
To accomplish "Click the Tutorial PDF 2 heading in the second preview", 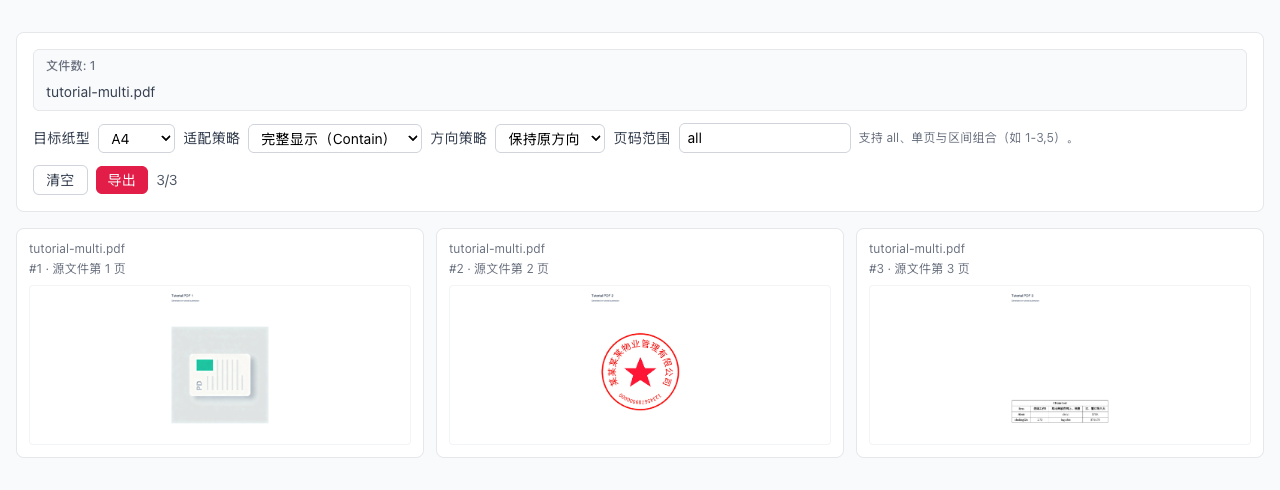I will [602, 296].
